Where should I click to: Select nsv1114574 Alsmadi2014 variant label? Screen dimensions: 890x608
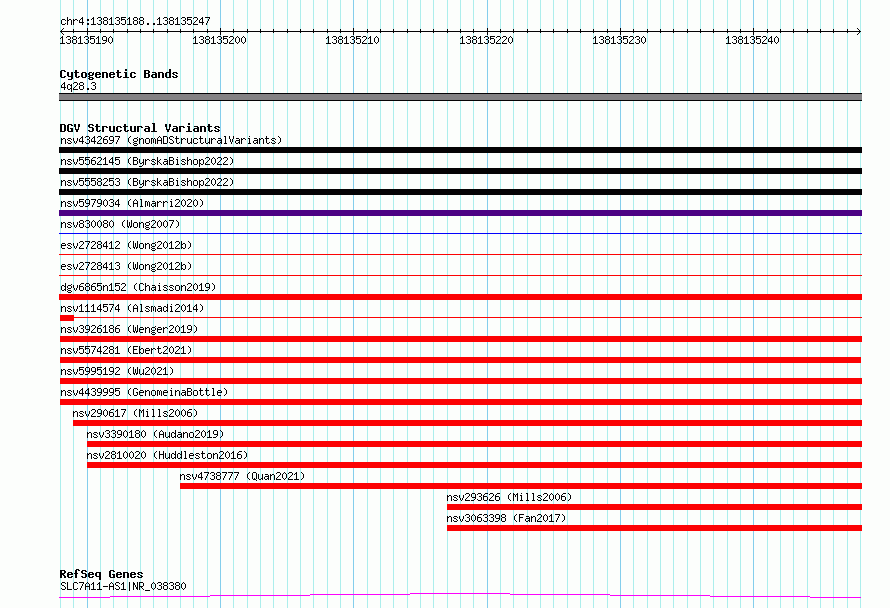pyautogui.click(x=132, y=308)
